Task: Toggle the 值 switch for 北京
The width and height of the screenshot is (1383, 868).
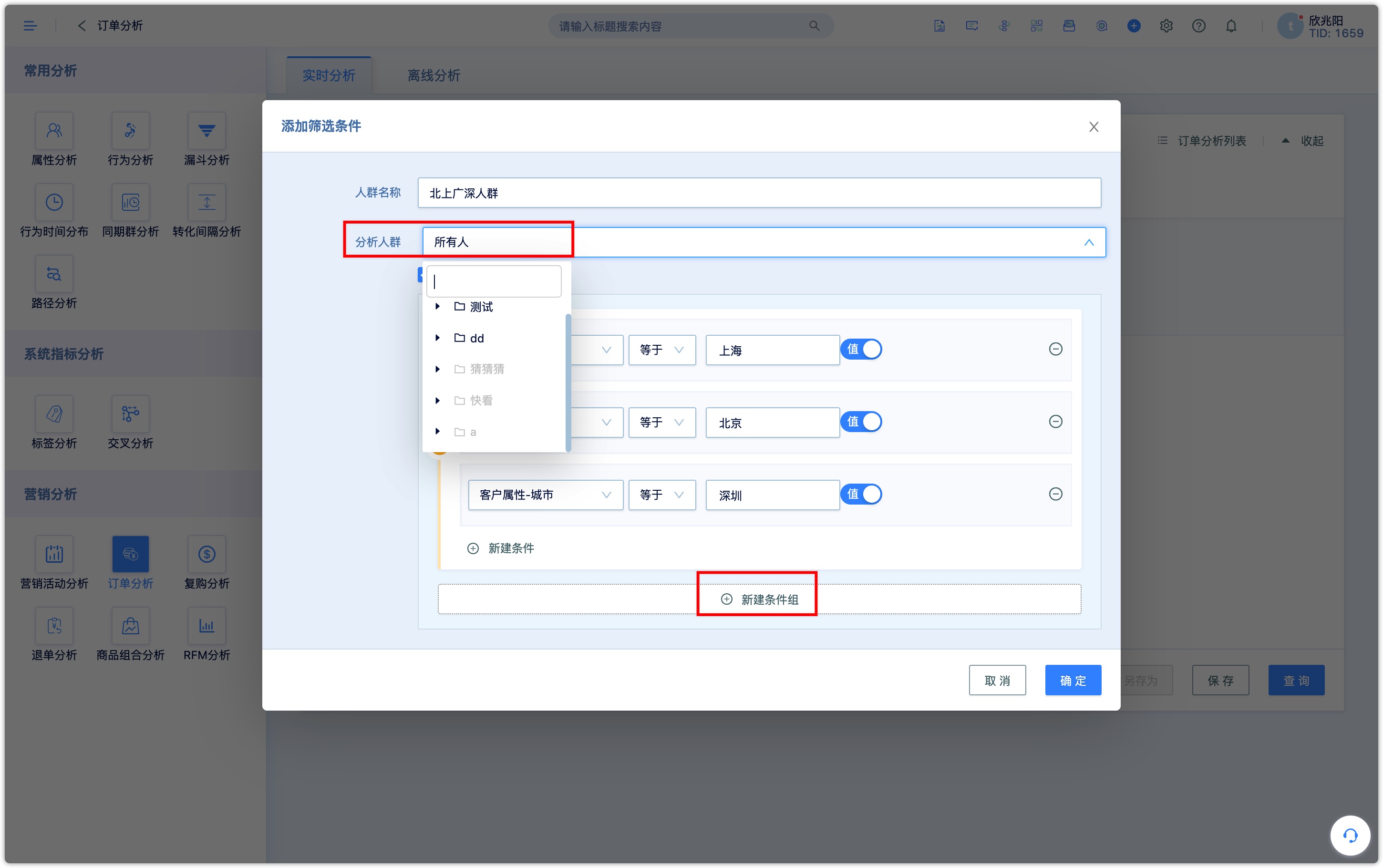Action: [x=861, y=422]
